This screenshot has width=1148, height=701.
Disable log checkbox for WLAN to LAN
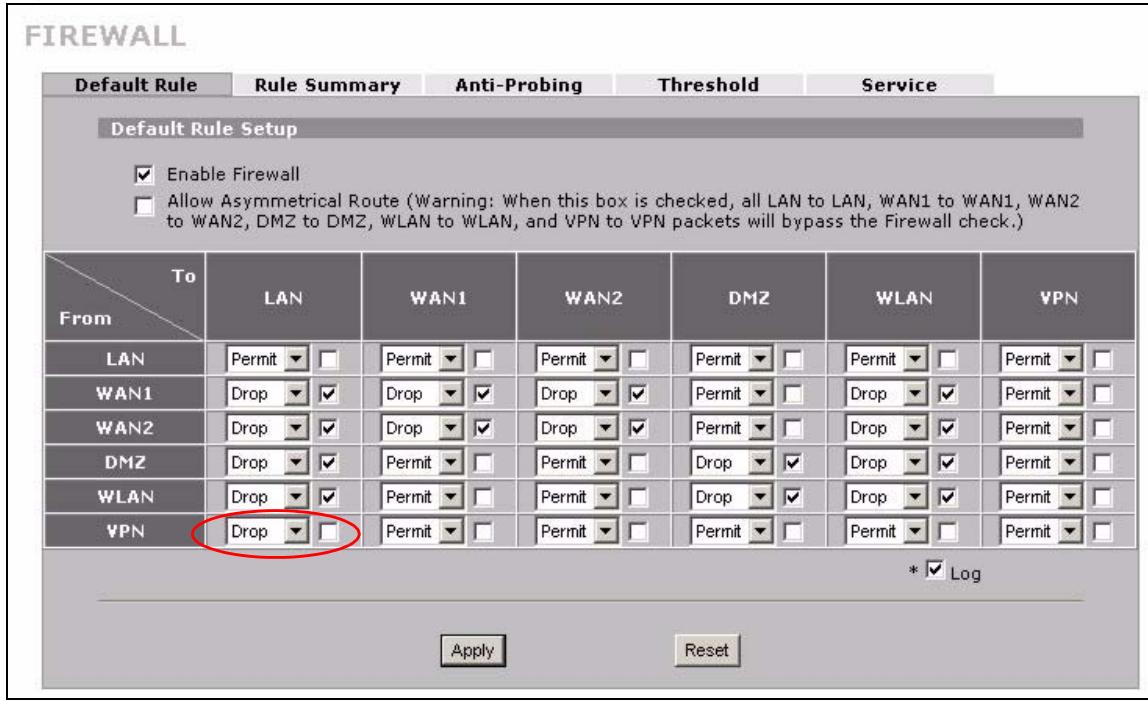click(329, 497)
